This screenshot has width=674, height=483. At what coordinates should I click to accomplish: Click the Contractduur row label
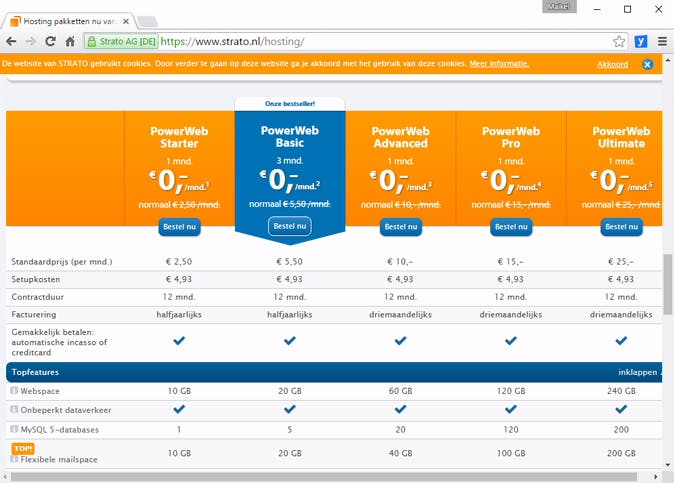click(37, 297)
